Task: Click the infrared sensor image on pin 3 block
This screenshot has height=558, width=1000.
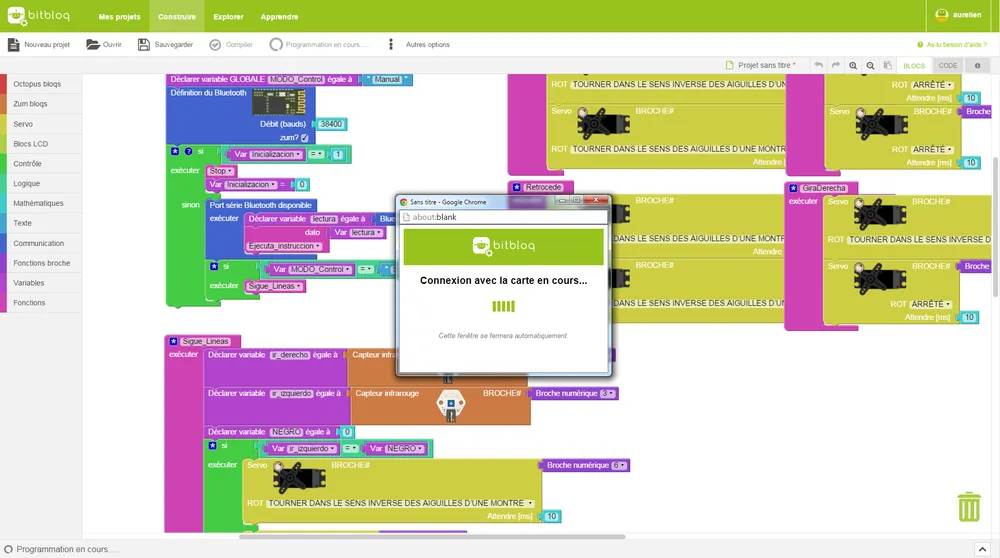Action: tap(451, 406)
